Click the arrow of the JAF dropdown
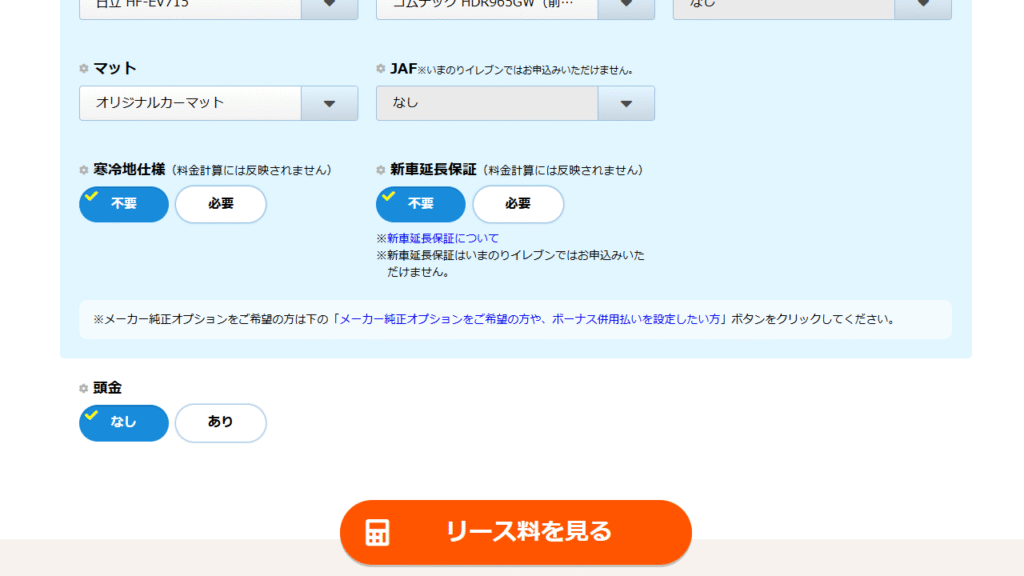The height and width of the screenshot is (576, 1024). [626, 103]
